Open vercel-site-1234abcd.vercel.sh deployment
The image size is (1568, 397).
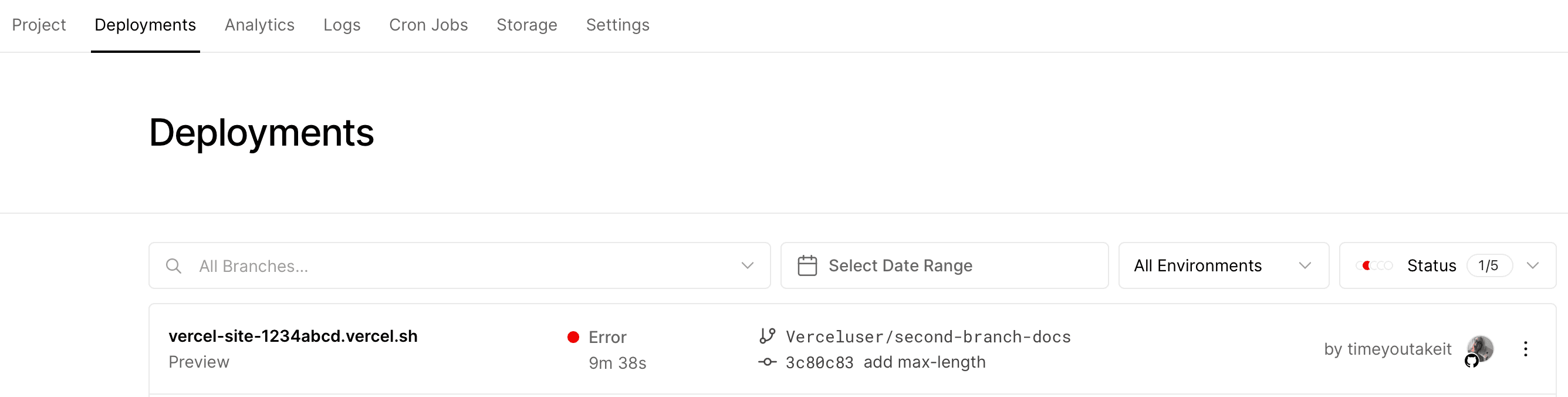tap(293, 335)
